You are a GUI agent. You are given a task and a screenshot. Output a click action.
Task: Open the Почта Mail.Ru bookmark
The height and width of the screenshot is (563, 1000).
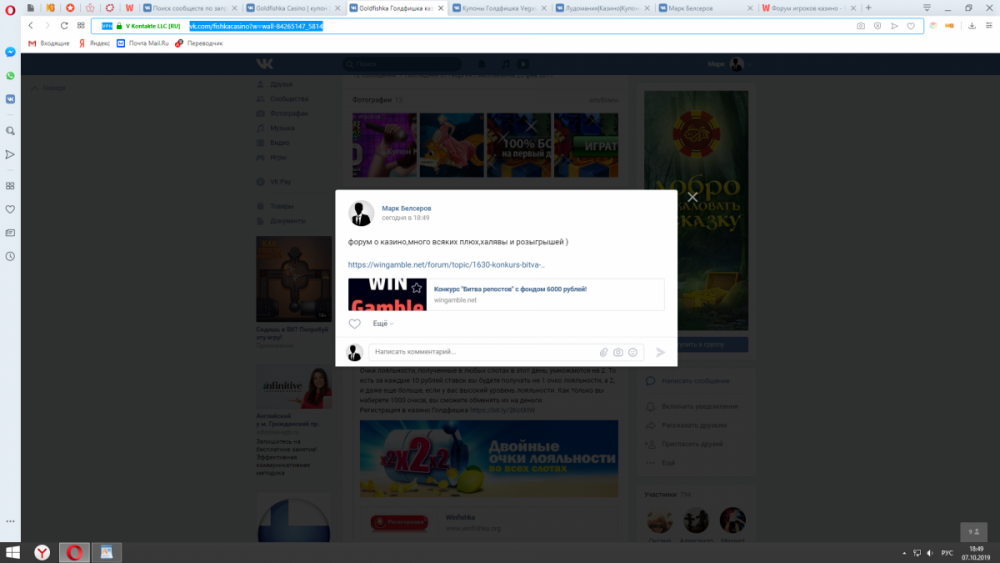pyautogui.click(x=143, y=43)
